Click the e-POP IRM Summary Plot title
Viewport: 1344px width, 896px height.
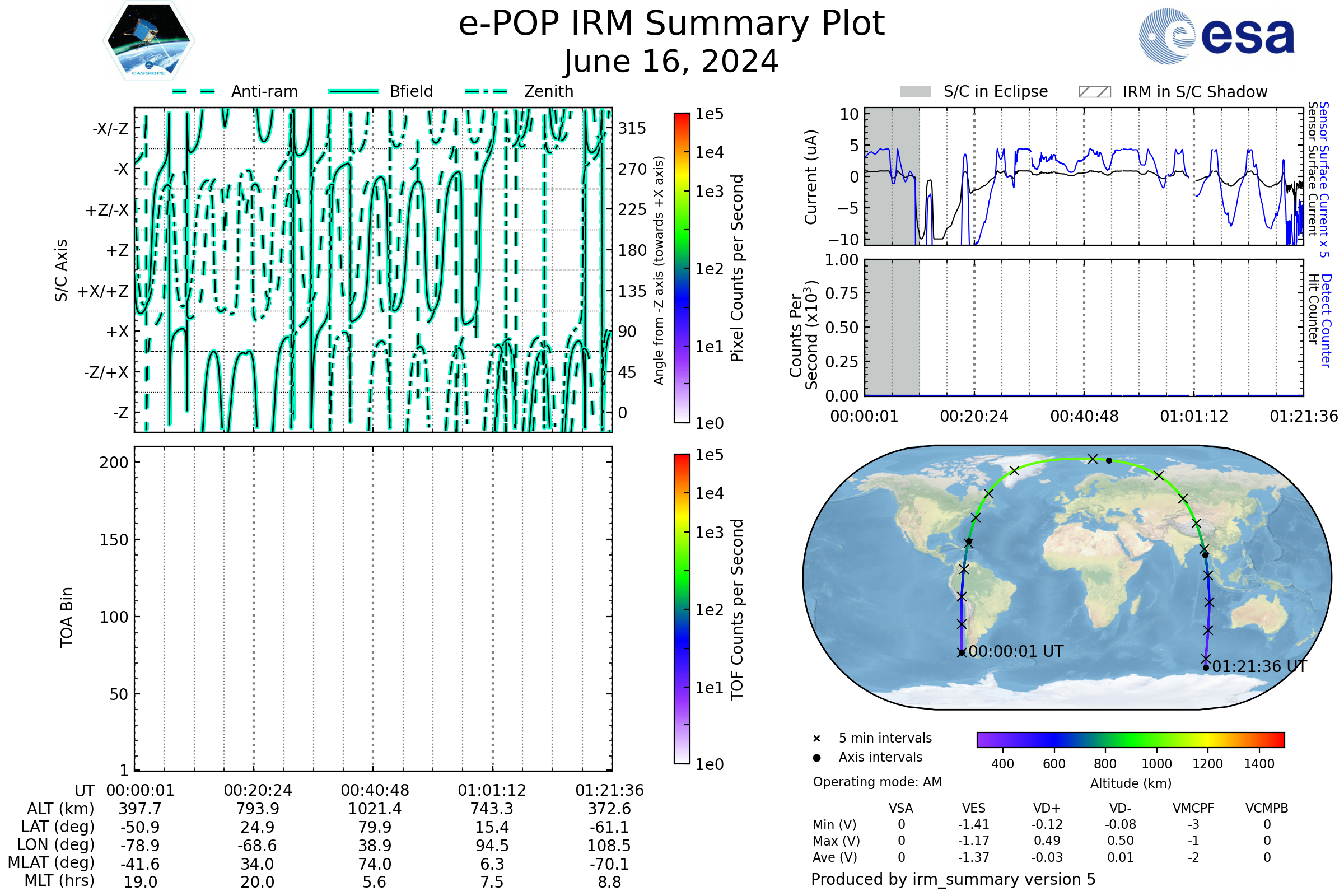coord(671,24)
